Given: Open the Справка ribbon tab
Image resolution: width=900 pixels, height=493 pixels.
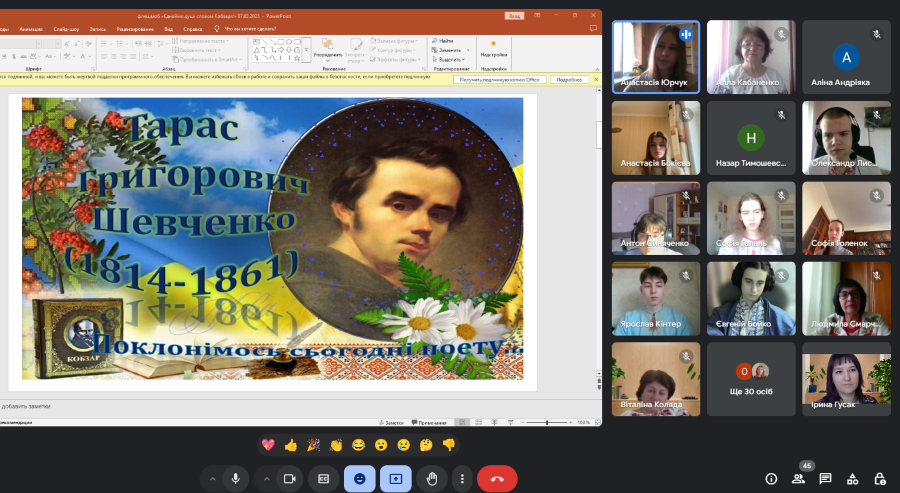Looking at the screenshot, I should pyautogui.click(x=193, y=29).
